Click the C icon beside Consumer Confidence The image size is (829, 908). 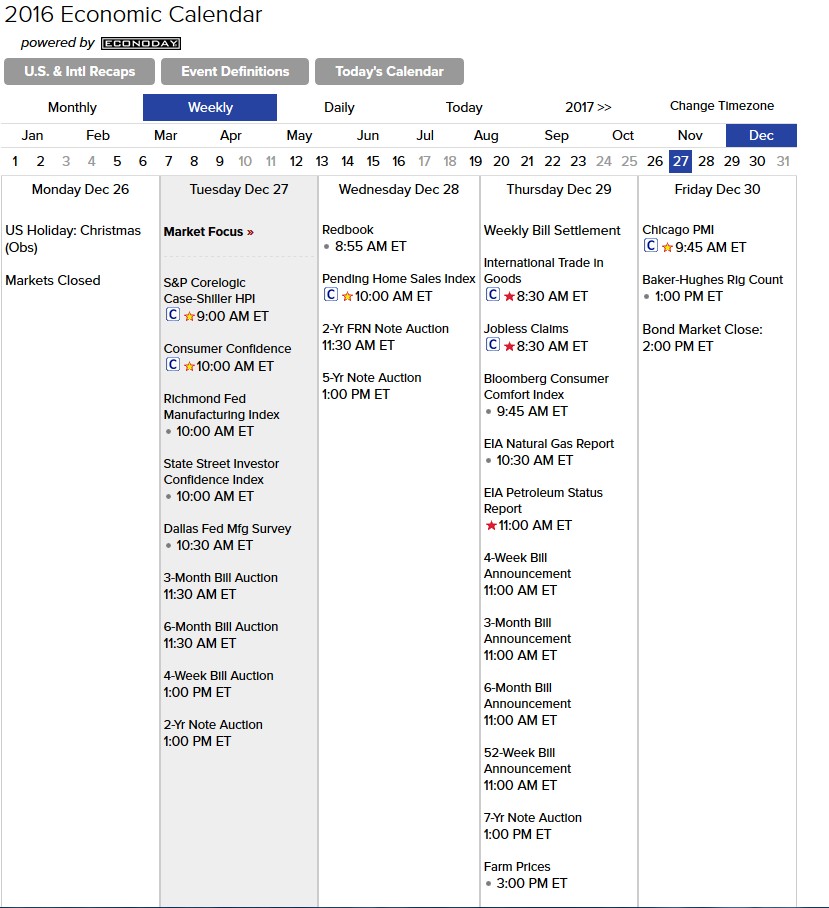click(173, 364)
